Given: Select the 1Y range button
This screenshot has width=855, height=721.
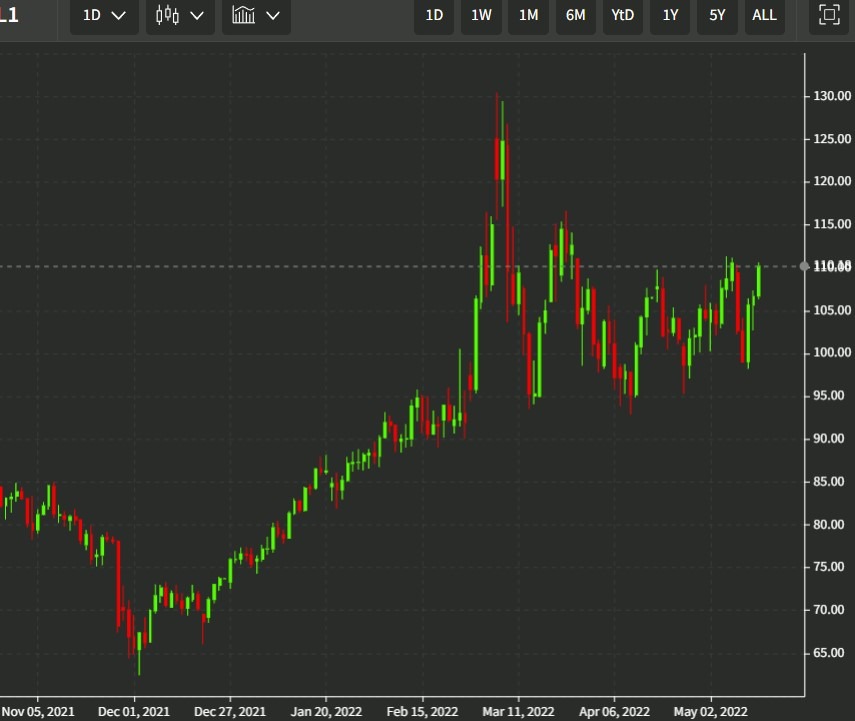Looking at the screenshot, I should (669, 15).
